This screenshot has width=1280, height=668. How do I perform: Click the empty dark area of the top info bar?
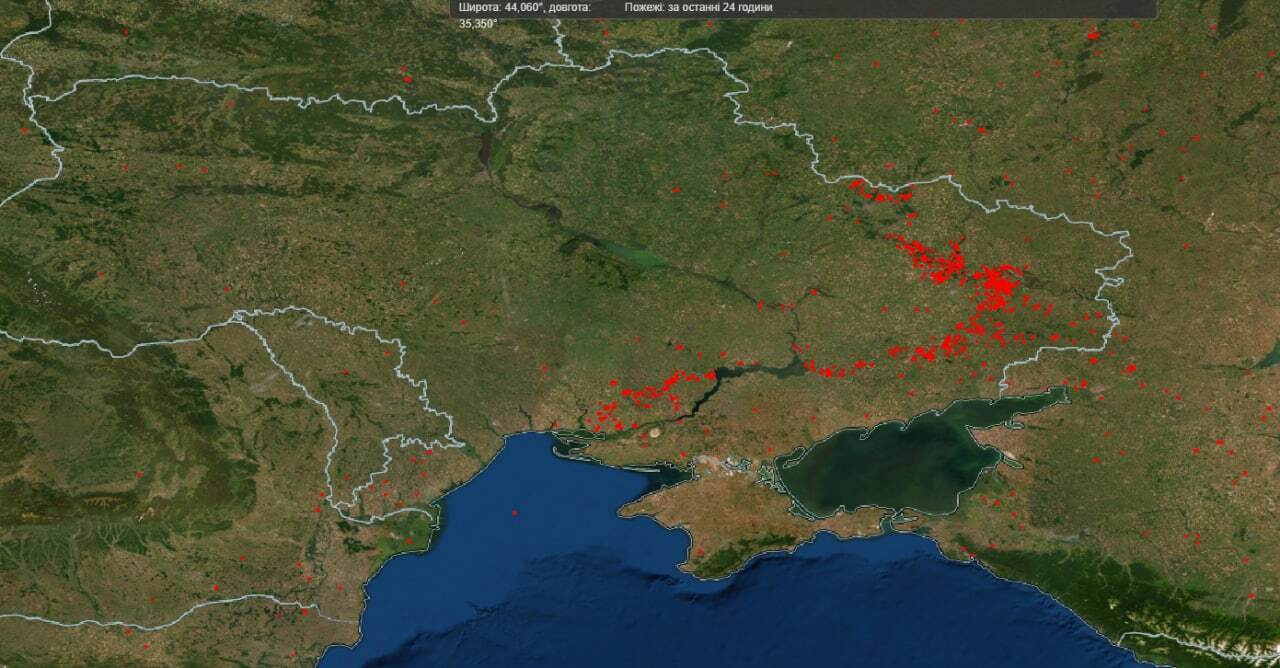tap(950, 8)
